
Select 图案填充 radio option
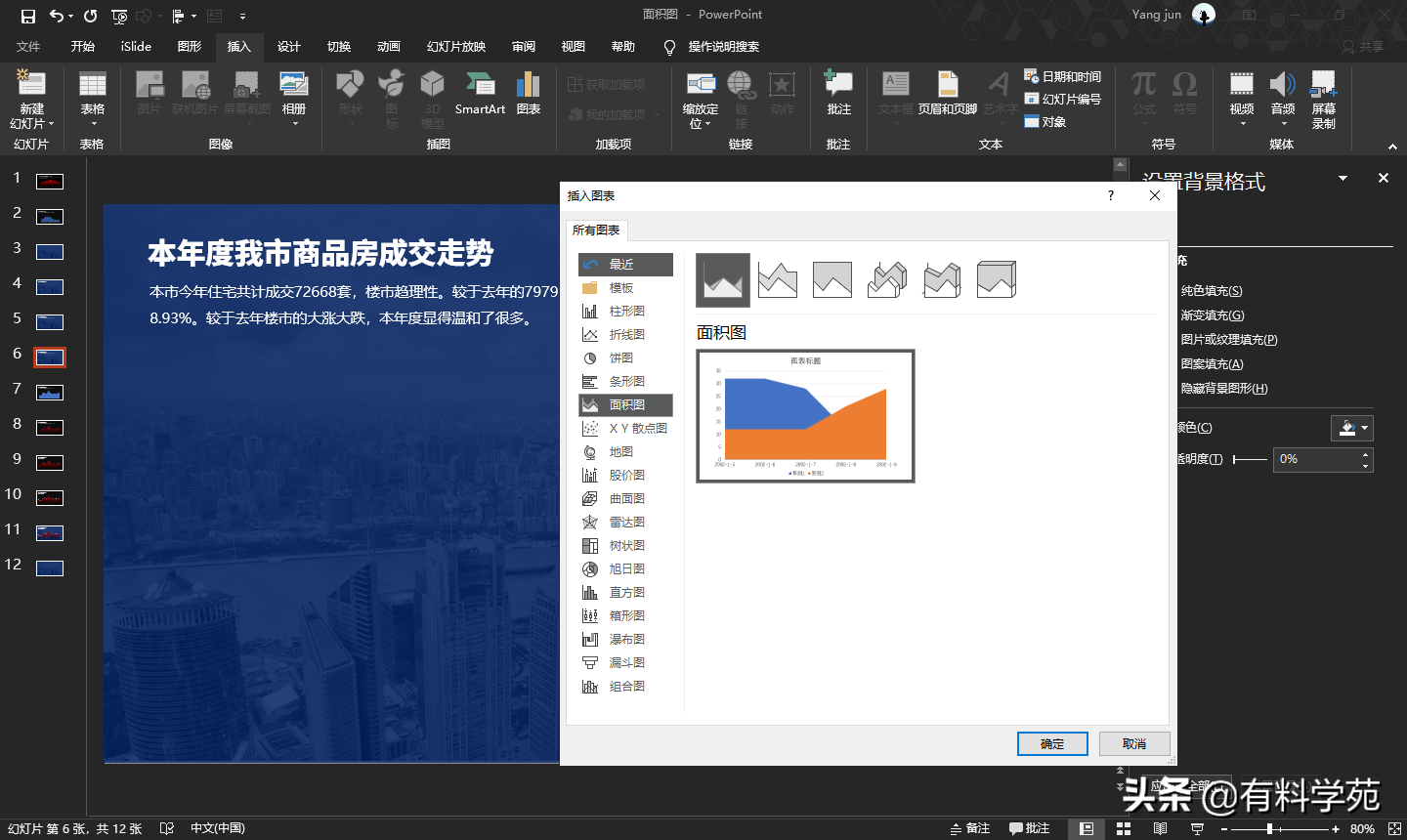(1212, 364)
